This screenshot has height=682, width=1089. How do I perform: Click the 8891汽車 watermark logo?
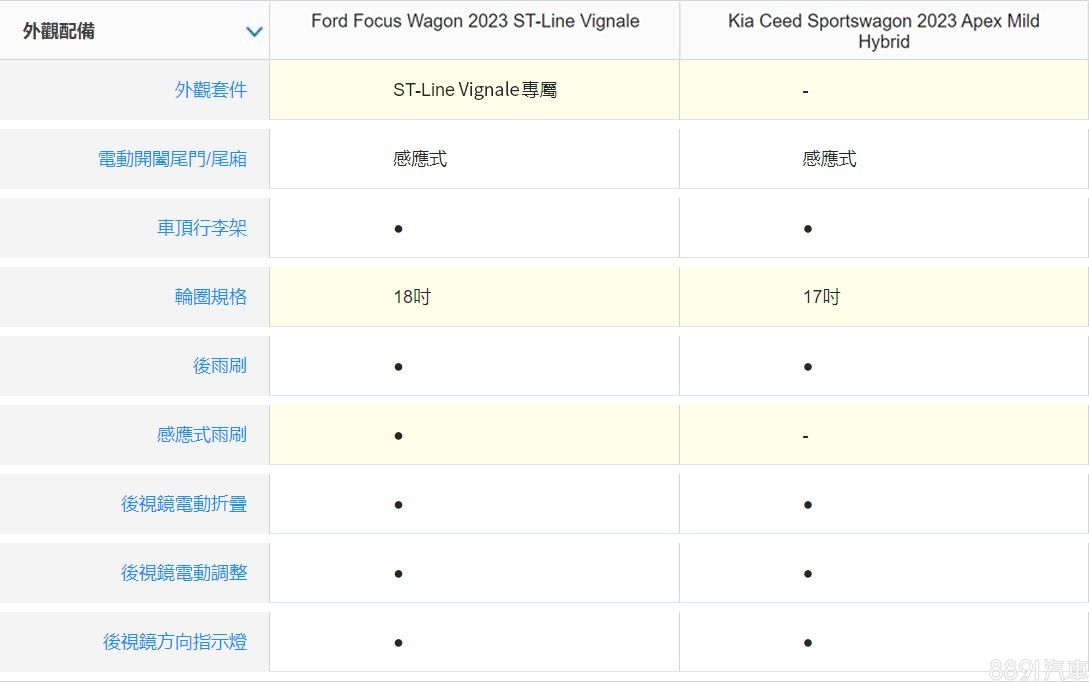1036,669
